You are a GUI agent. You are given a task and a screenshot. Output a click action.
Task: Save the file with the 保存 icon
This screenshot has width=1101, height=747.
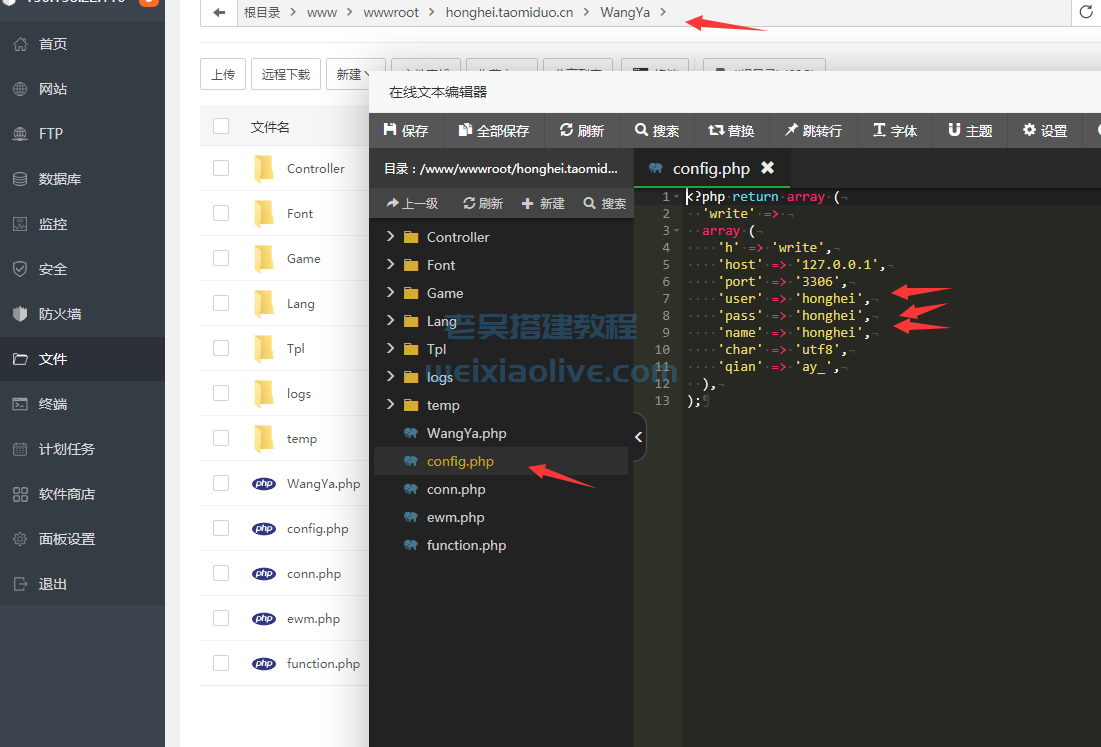[x=405, y=130]
